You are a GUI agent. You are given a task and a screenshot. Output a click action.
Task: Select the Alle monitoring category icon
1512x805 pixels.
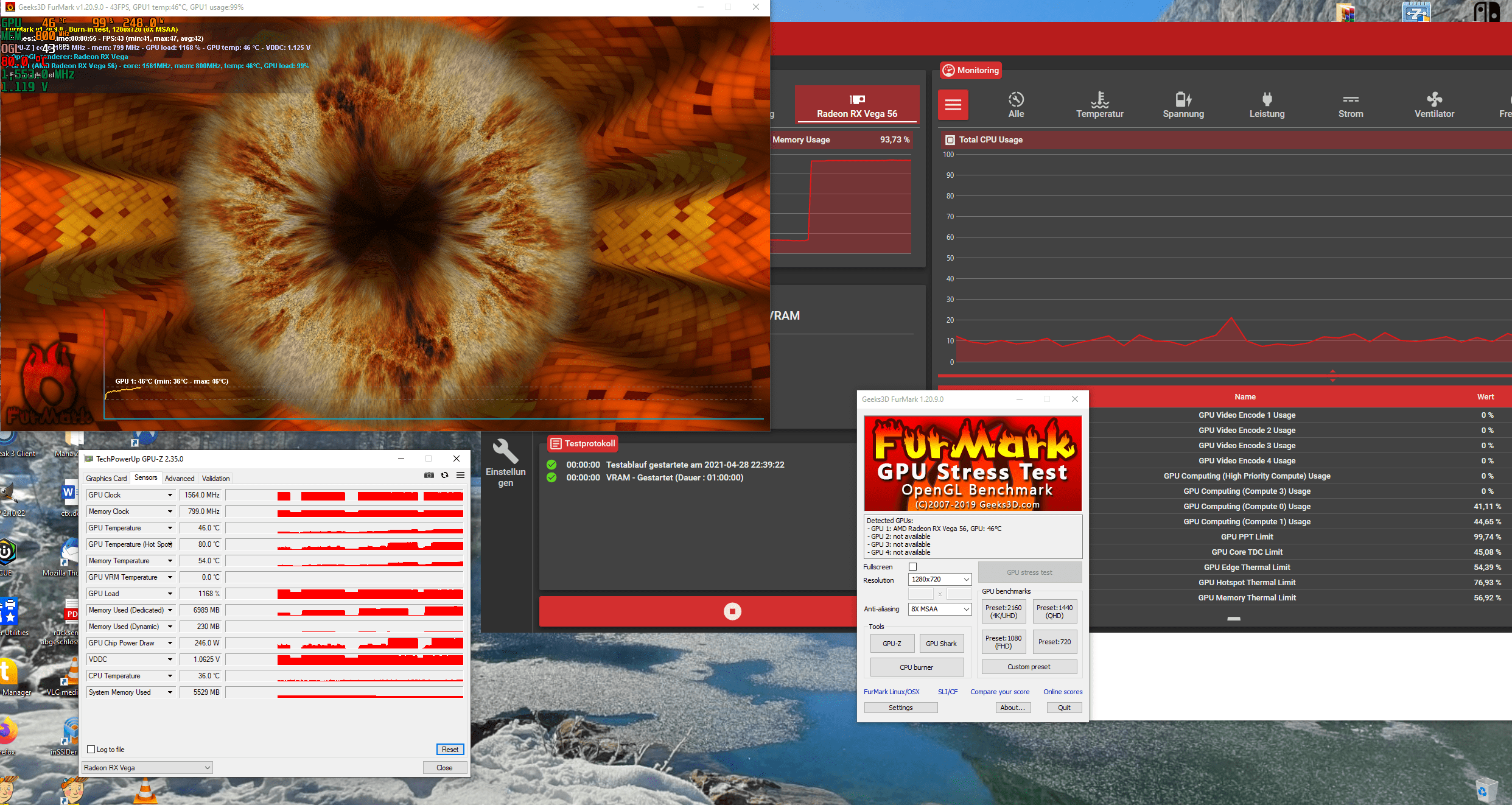point(1016,99)
